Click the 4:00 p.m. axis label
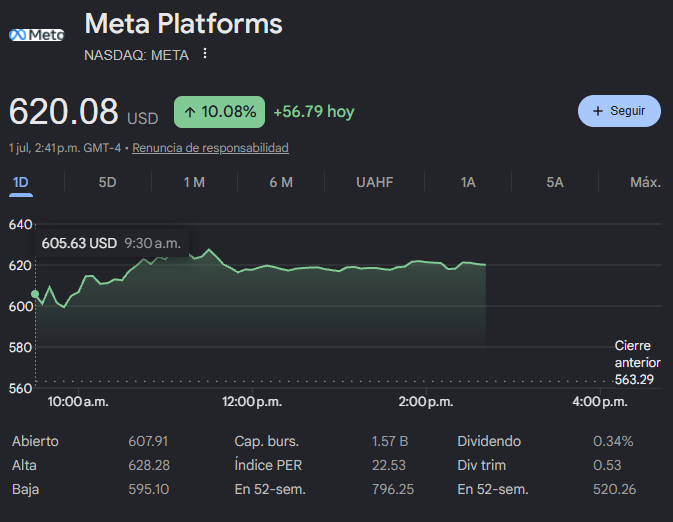 pos(600,402)
